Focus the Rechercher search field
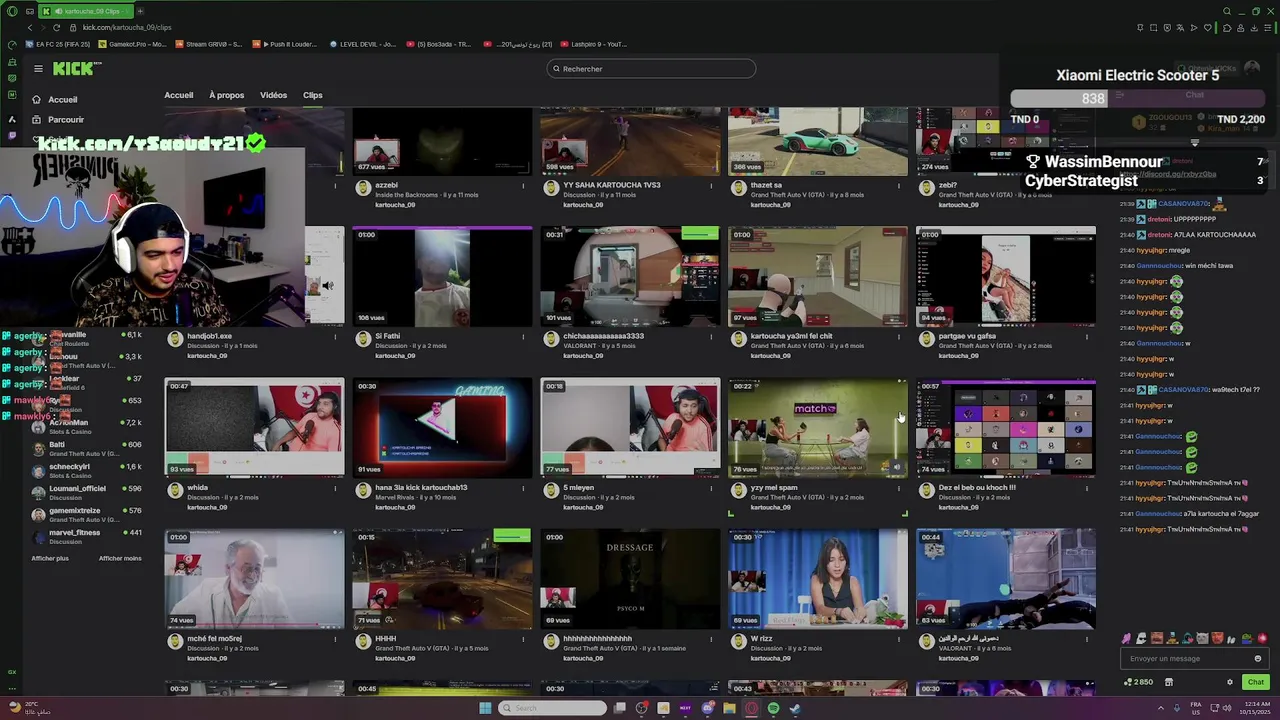This screenshot has width=1280, height=720. tap(651, 69)
